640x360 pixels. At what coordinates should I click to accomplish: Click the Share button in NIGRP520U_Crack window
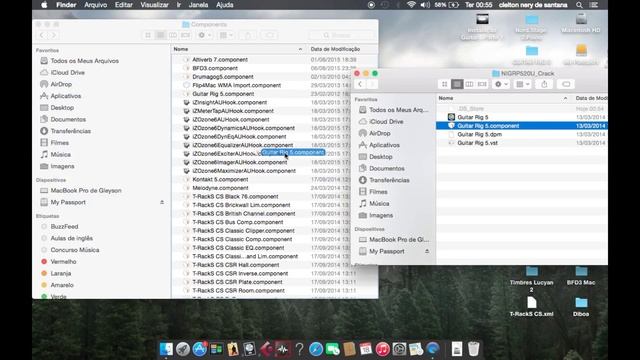coord(544,84)
